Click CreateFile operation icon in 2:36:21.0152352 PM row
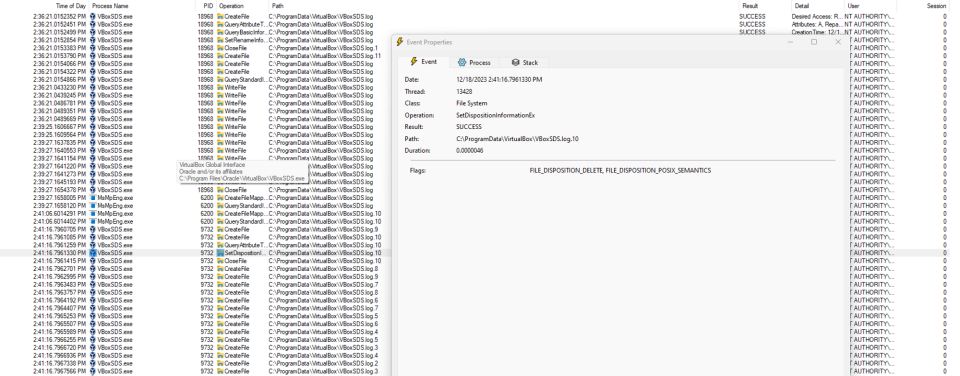Image resolution: width=960 pixels, height=376 pixels. point(220,17)
